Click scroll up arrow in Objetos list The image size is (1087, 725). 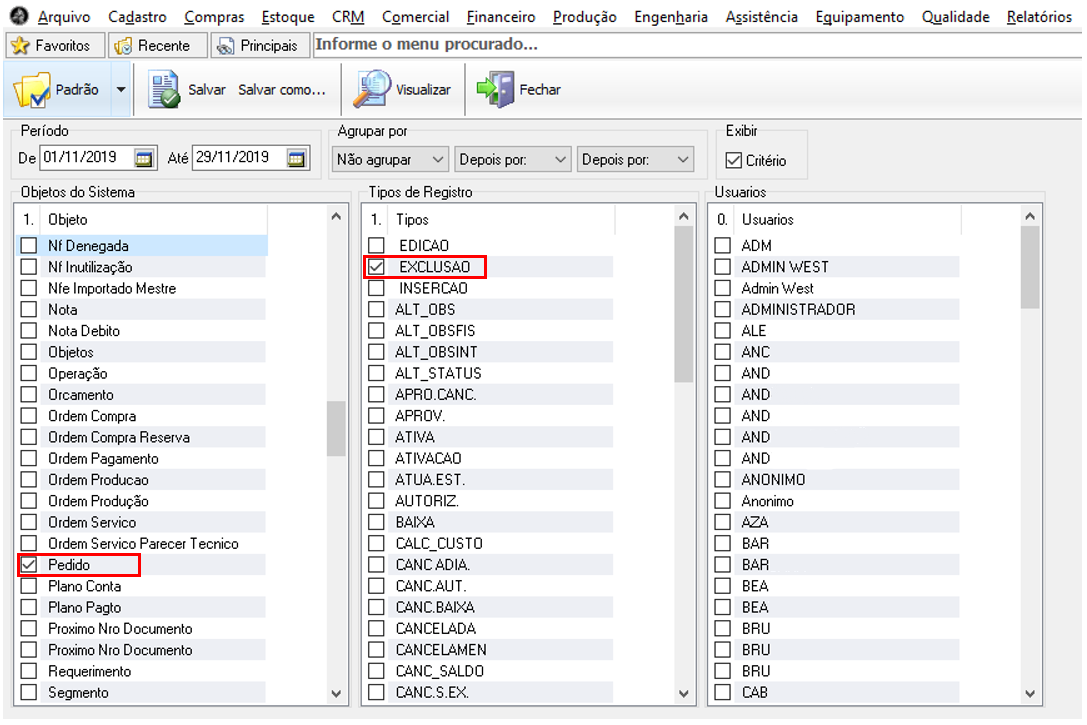336,217
